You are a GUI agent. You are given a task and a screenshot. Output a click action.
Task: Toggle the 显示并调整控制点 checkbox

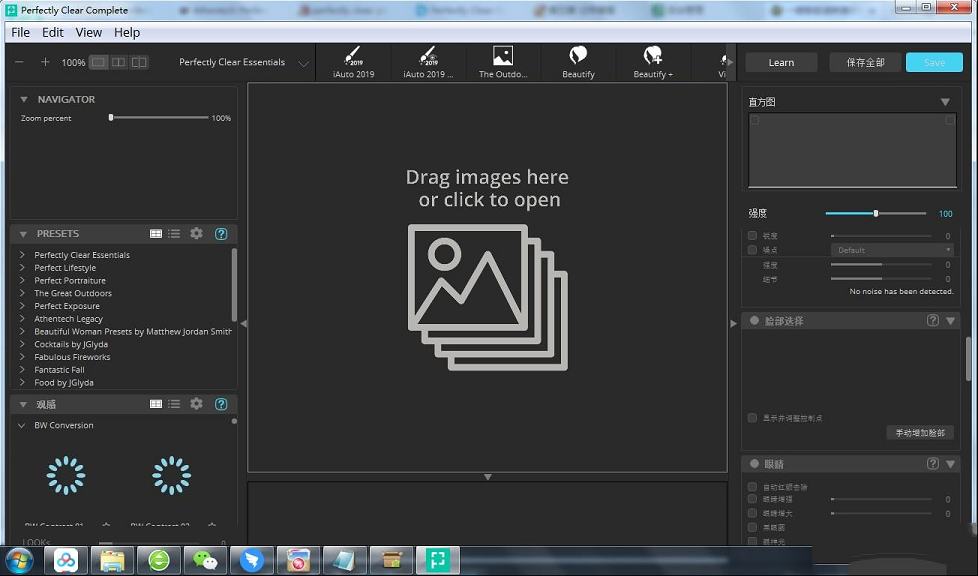point(753,418)
